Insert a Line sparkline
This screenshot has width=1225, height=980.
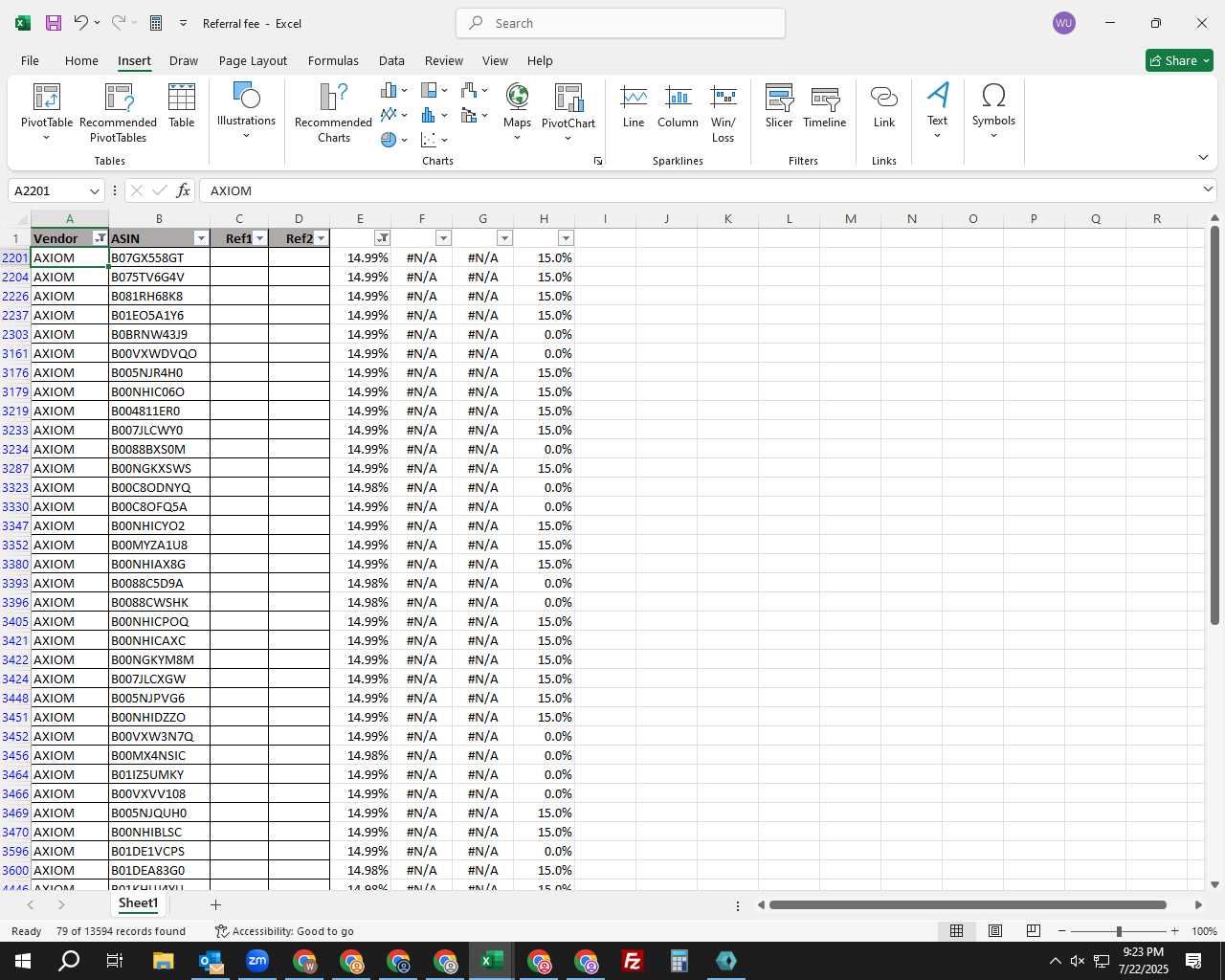point(634,107)
